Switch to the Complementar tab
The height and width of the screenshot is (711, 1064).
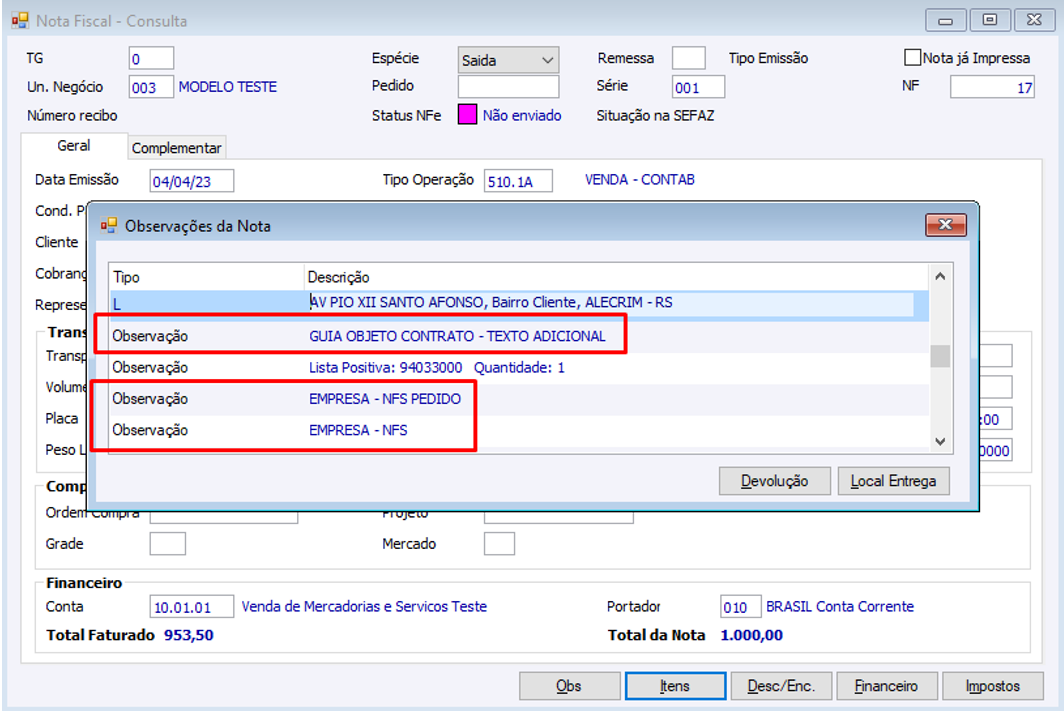tap(176, 148)
